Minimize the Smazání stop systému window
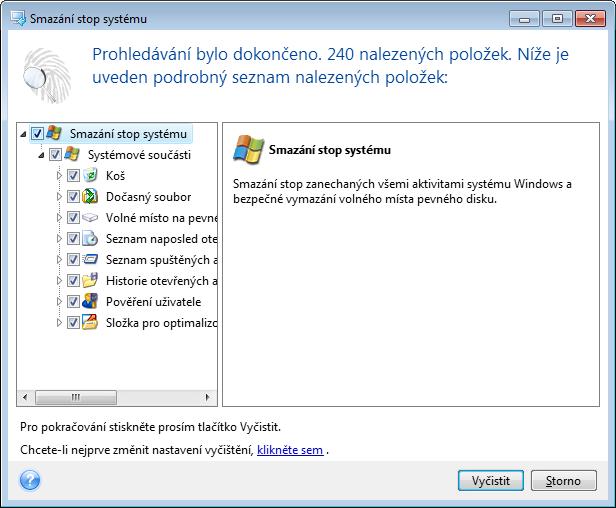This screenshot has width=616, height=508. [524, 19]
